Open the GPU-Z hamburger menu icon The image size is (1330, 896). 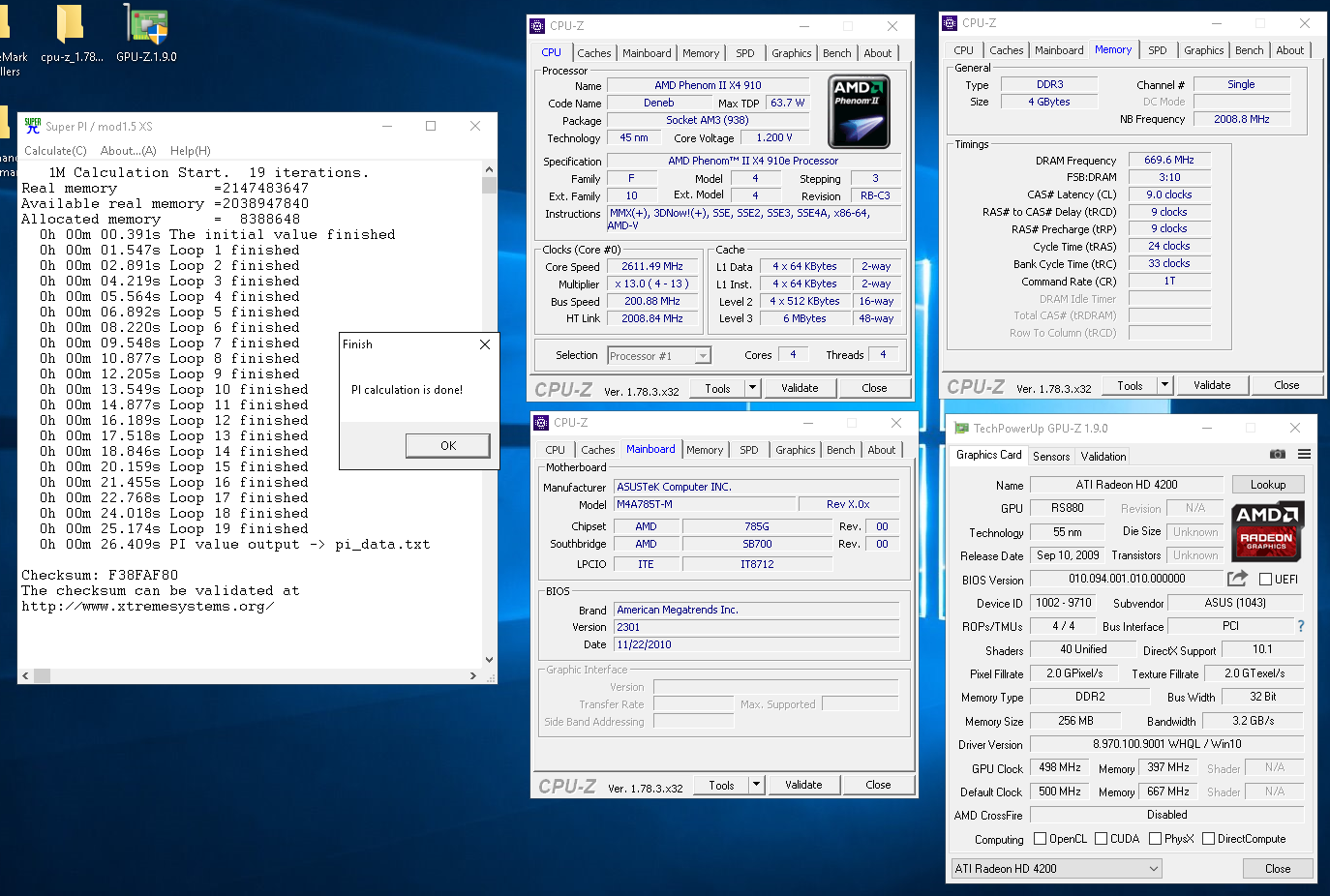pyautogui.click(x=1304, y=454)
